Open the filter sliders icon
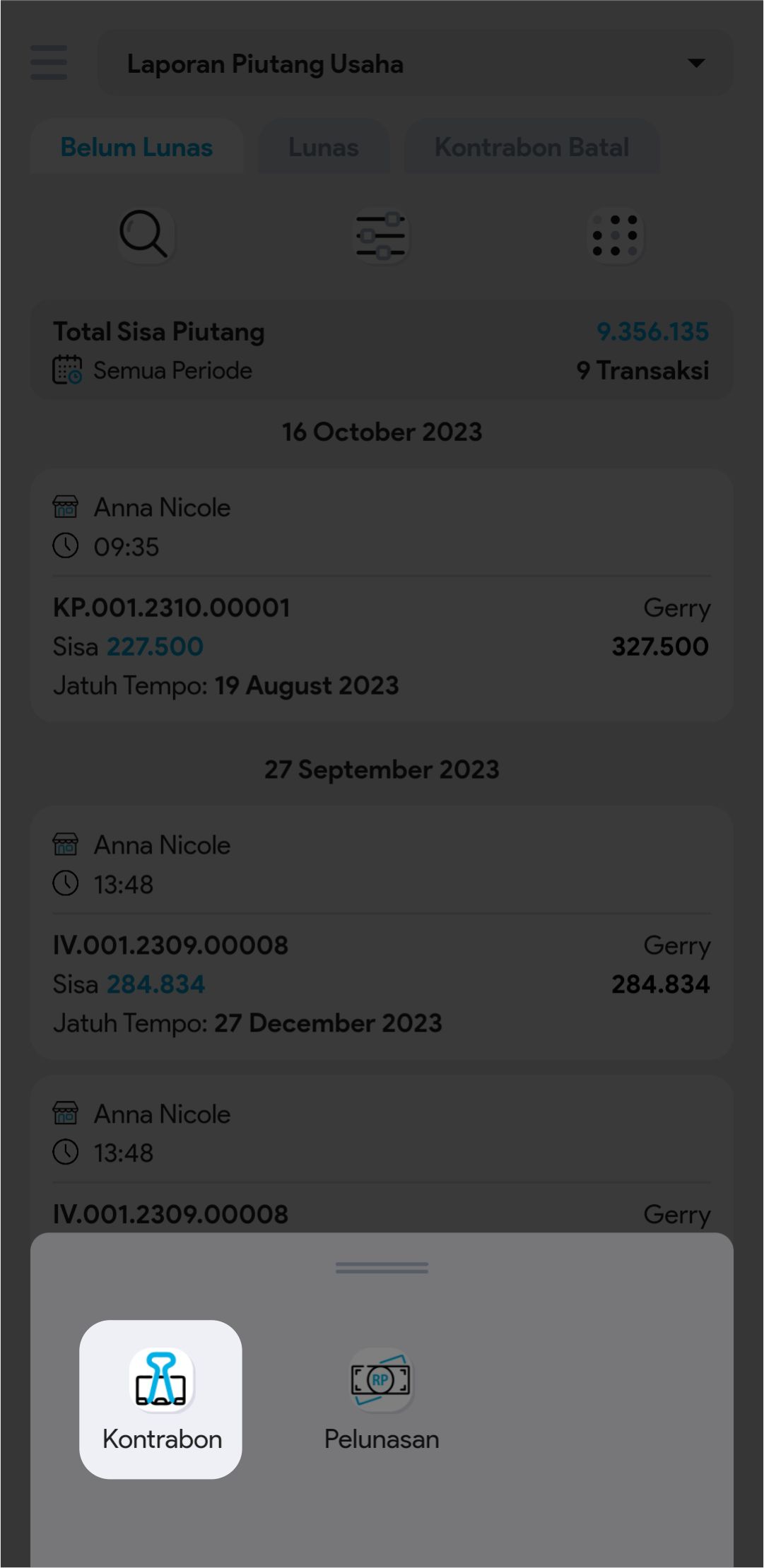The image size is (764, 1568). 382,236
